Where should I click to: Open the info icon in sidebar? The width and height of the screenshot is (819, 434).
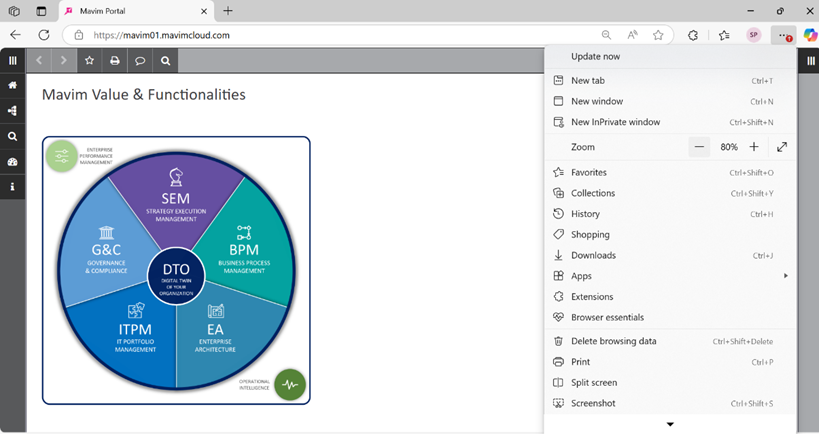click(x=13, y=186)
